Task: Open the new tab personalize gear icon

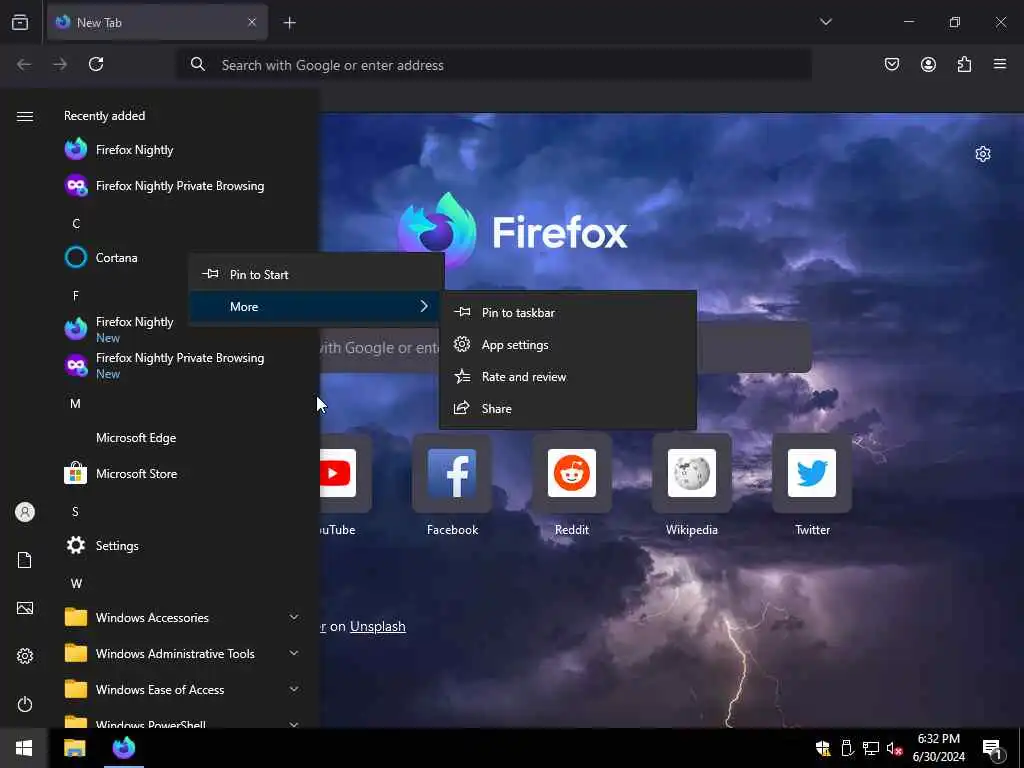Action: (x=983, y=154)
